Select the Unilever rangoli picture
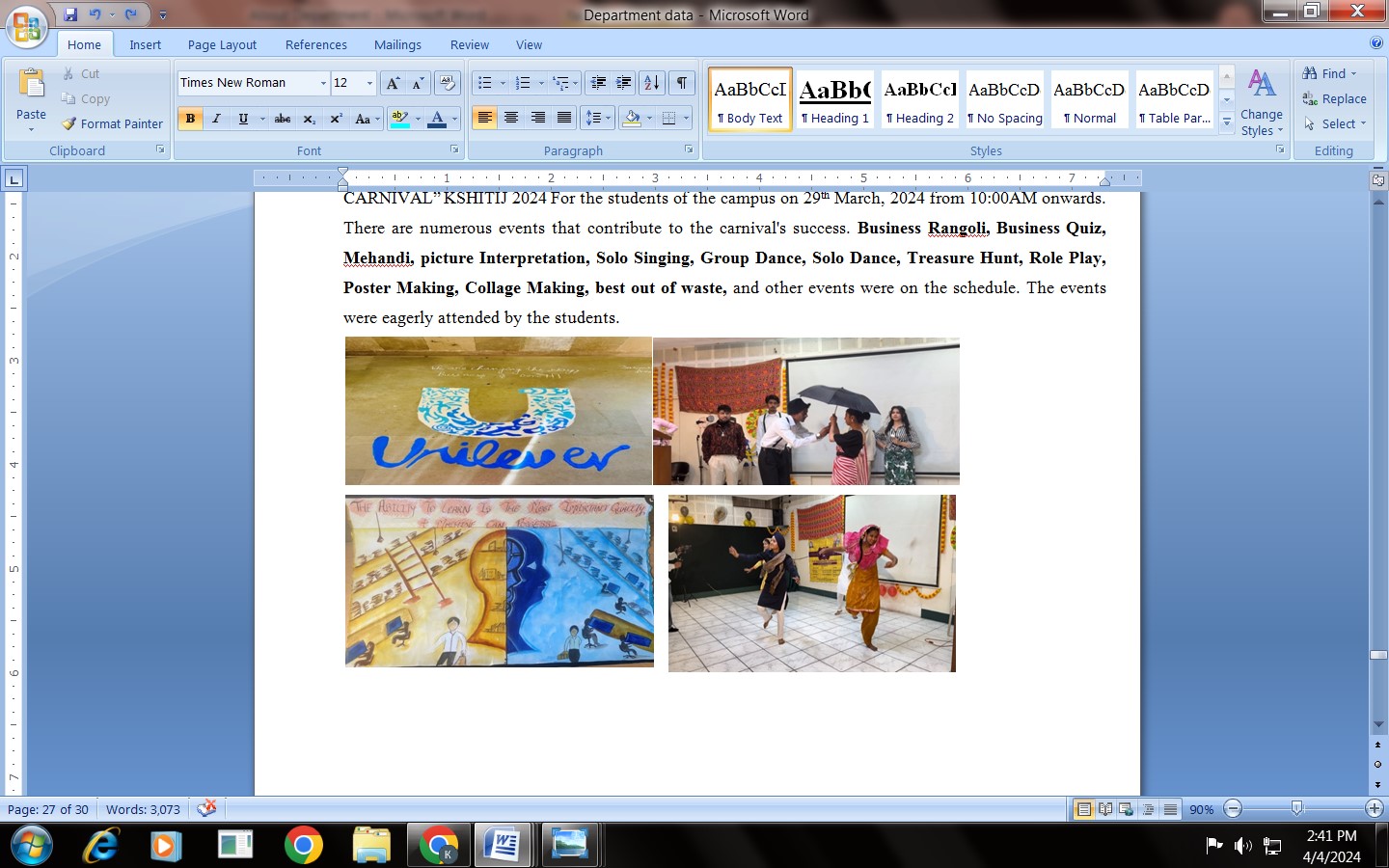The width and height of the screenshot is (1389, 868). [x=498, y=411]
